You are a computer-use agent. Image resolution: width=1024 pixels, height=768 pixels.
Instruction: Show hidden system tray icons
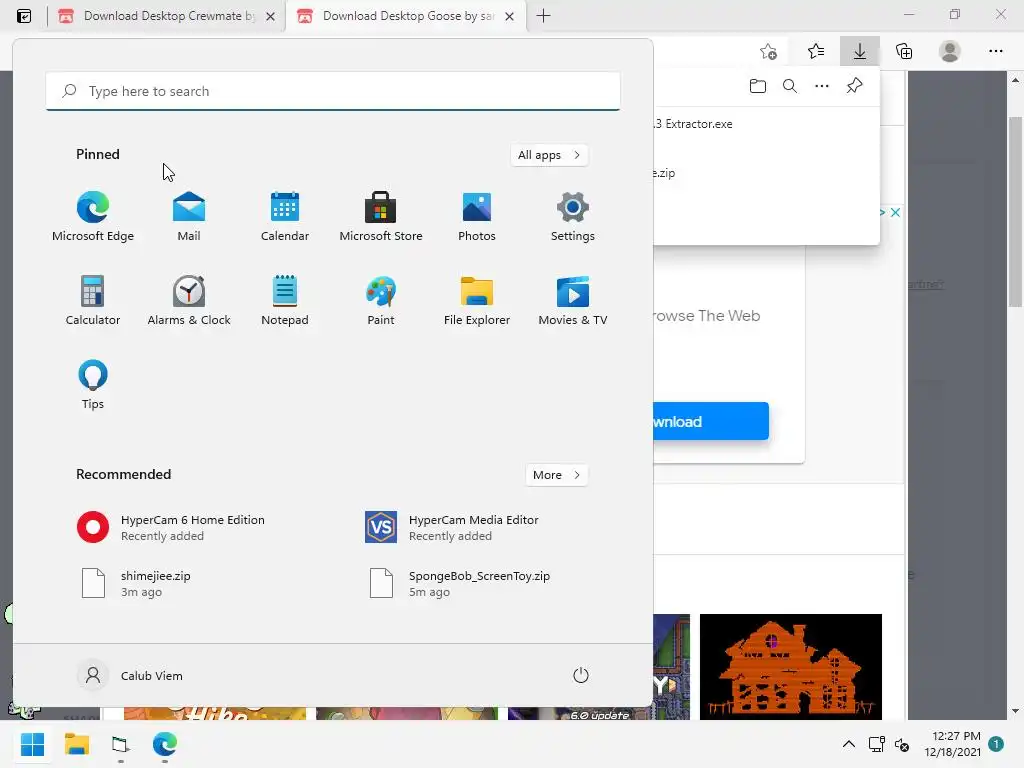tap(848, 744)
